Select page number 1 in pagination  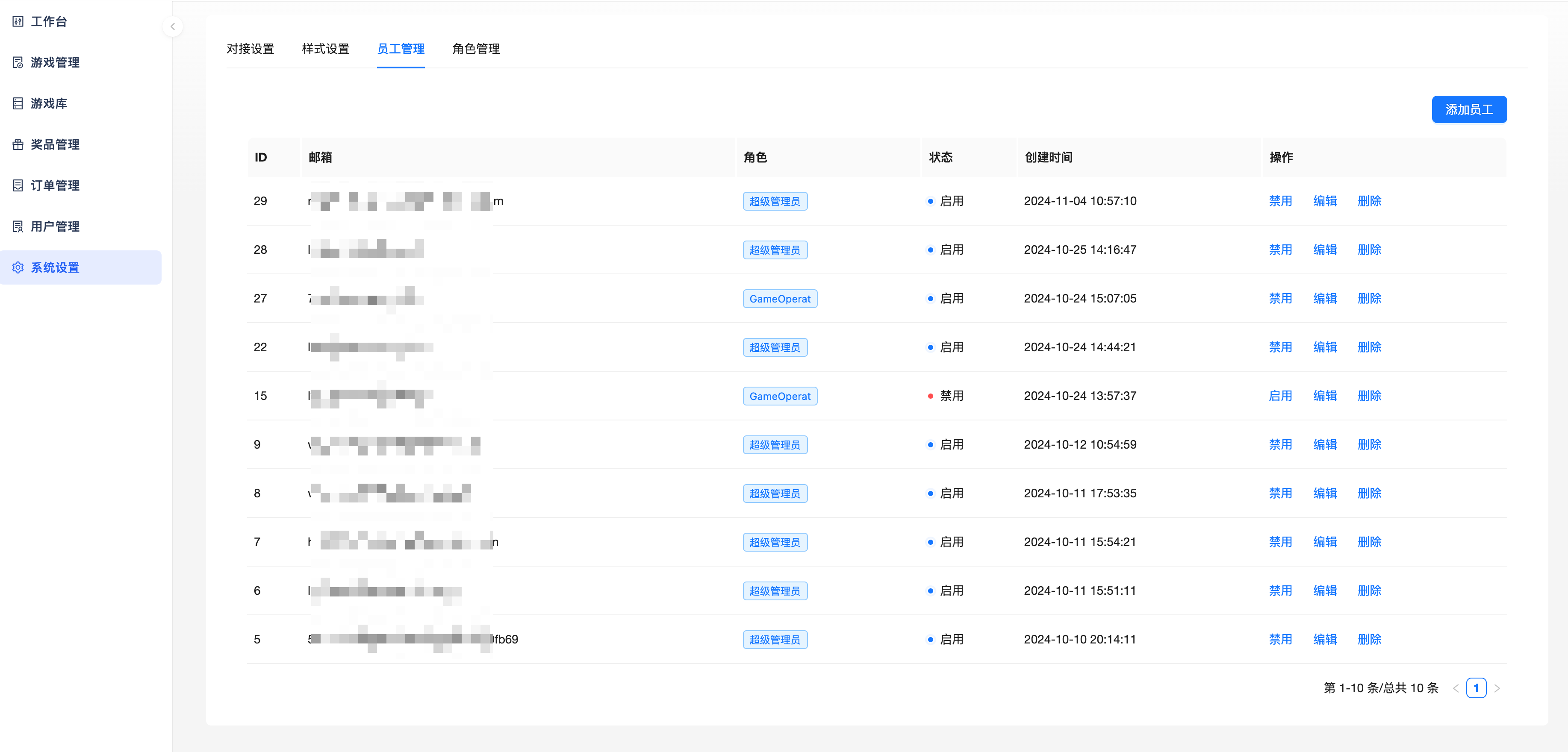click(1477, 688)
